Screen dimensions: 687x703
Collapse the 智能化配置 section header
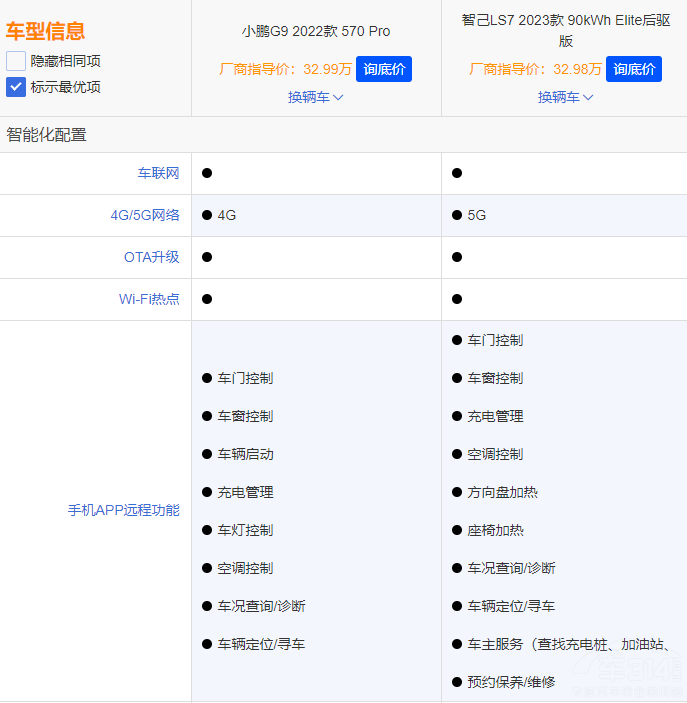click(x=47, y=134)
